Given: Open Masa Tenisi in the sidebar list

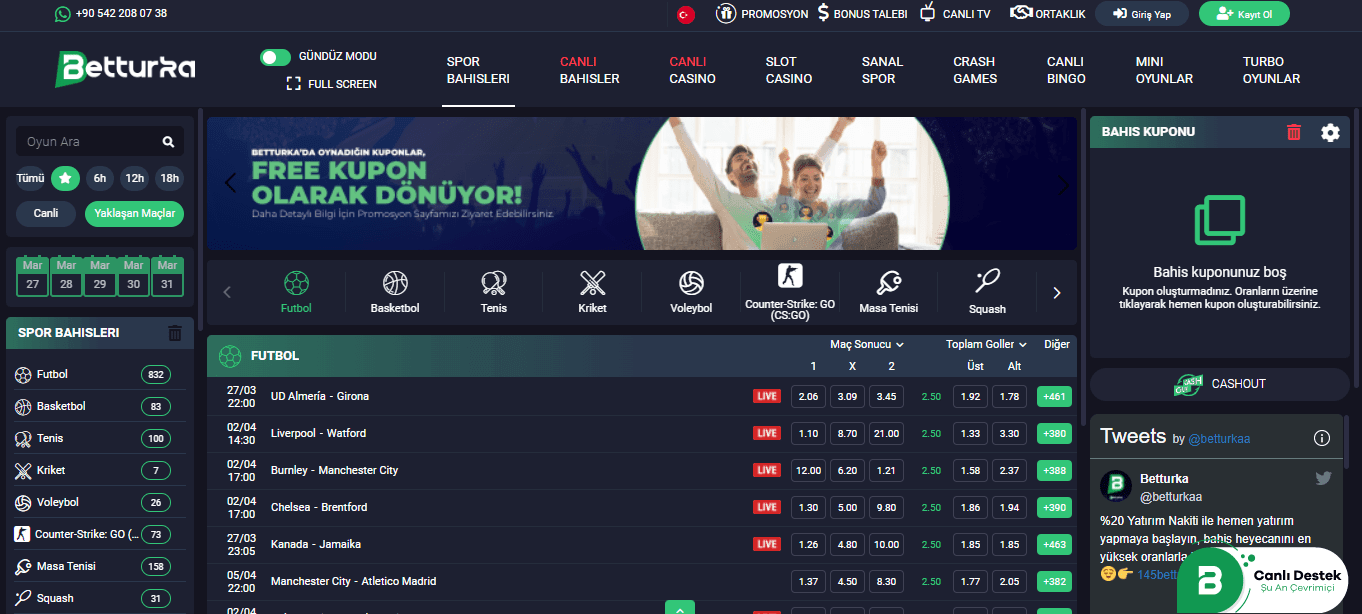Looking at the screenshot, I should click(94, 567).
